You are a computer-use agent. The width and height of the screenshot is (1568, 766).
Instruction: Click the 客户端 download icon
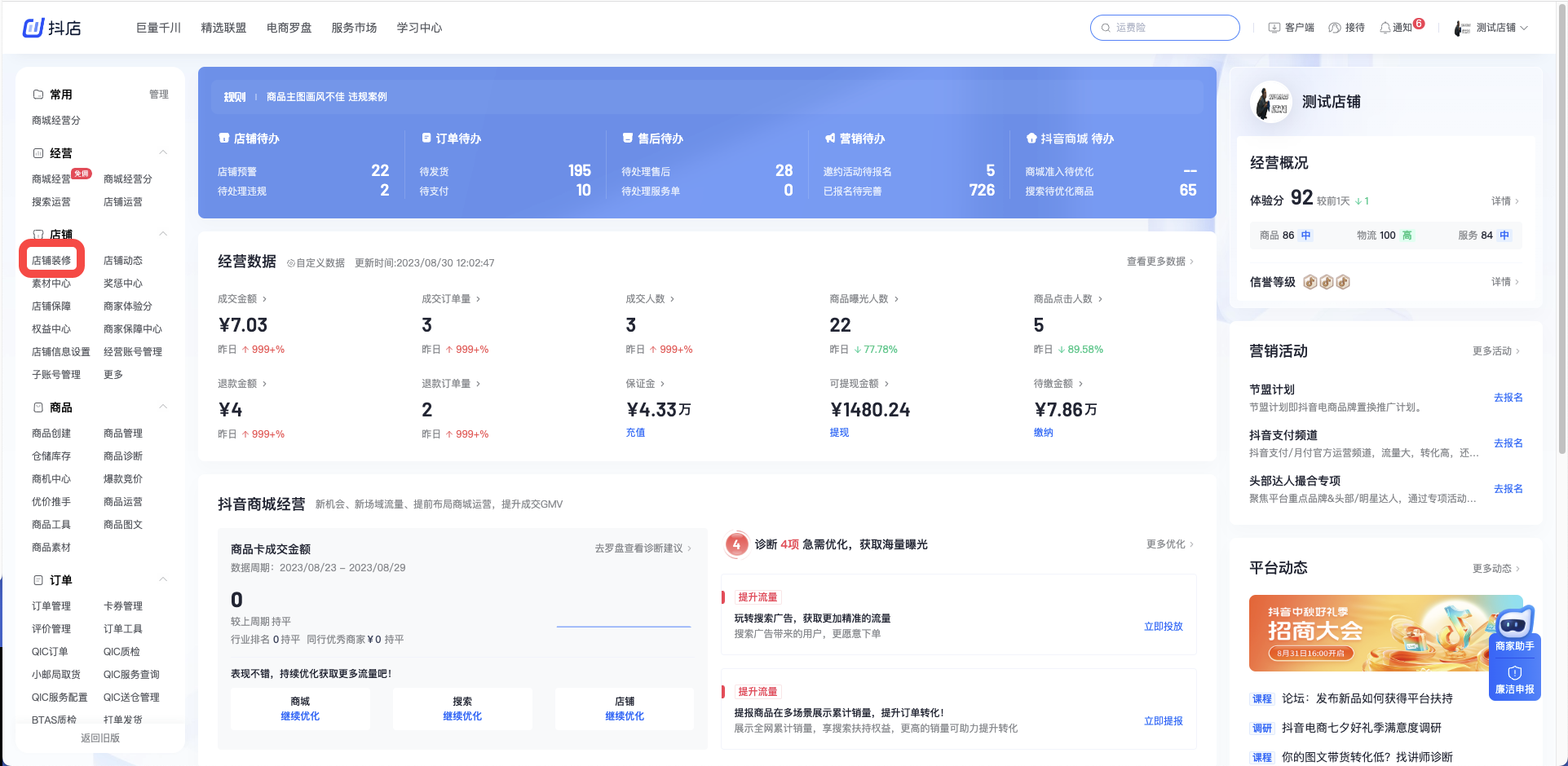pyautogui.click(x=1274, y=28)
